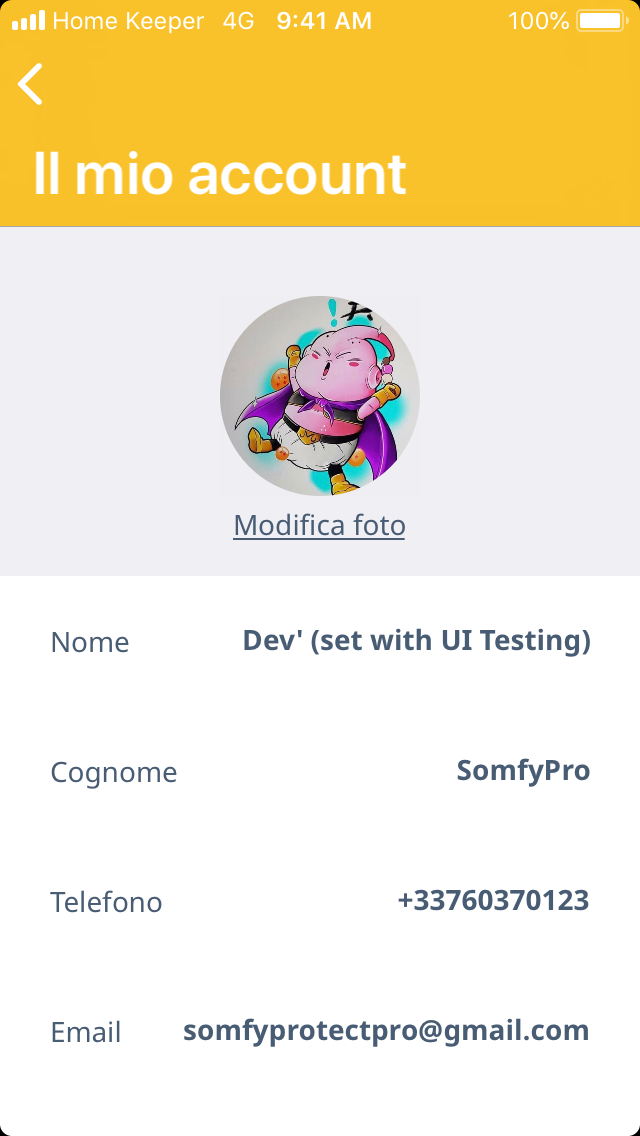
Task: Select the Telefono field label
Action: (x=106, y=902)
